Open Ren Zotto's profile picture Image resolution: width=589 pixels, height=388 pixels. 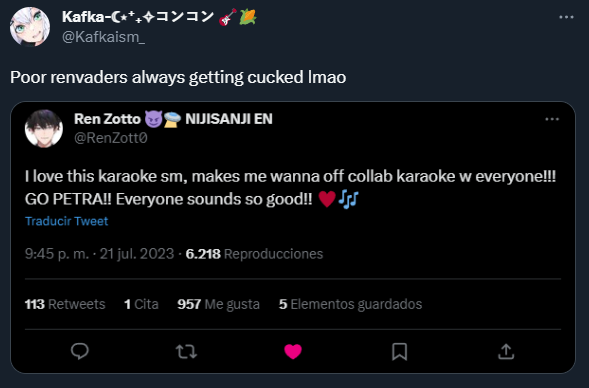click(44, 128)
